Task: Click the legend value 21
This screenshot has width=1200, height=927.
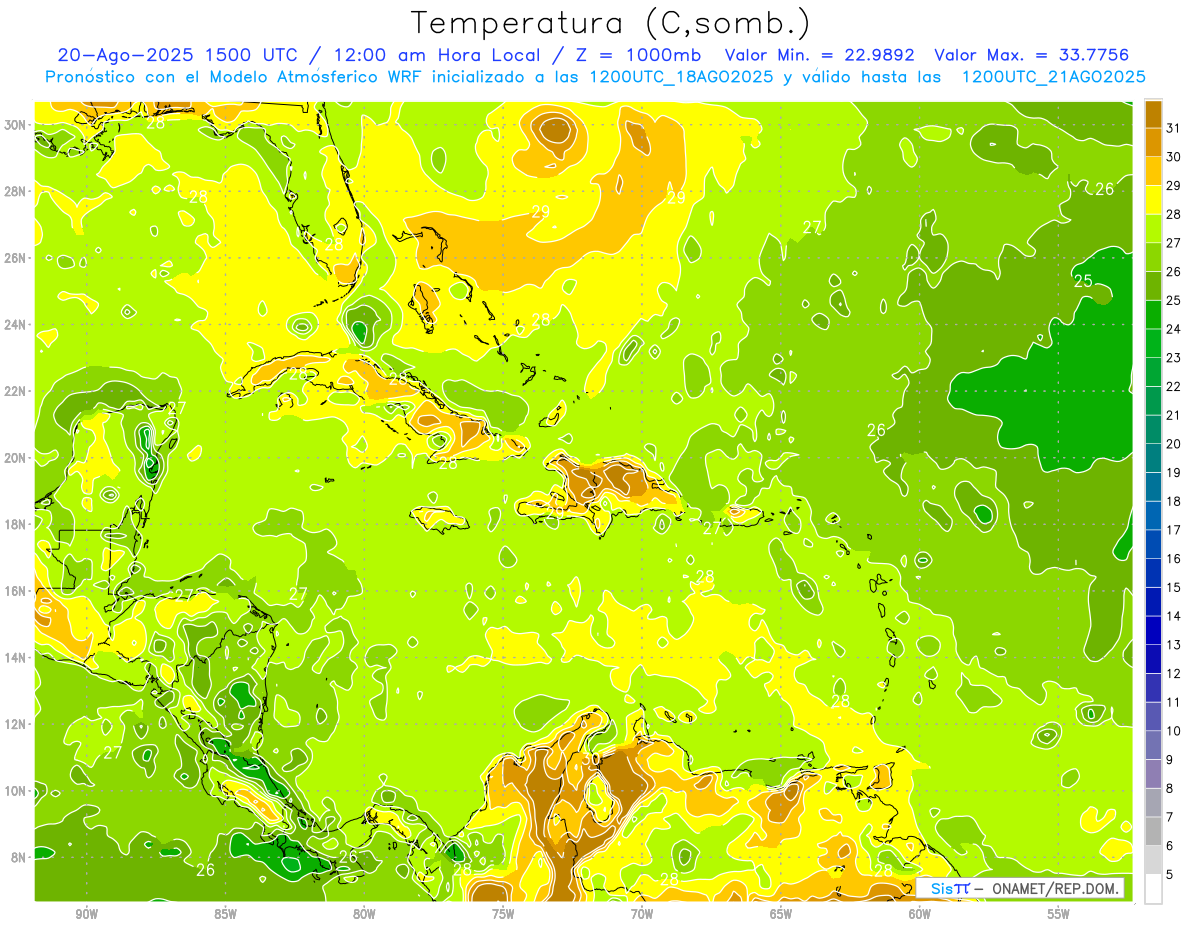Action: 1174,415
